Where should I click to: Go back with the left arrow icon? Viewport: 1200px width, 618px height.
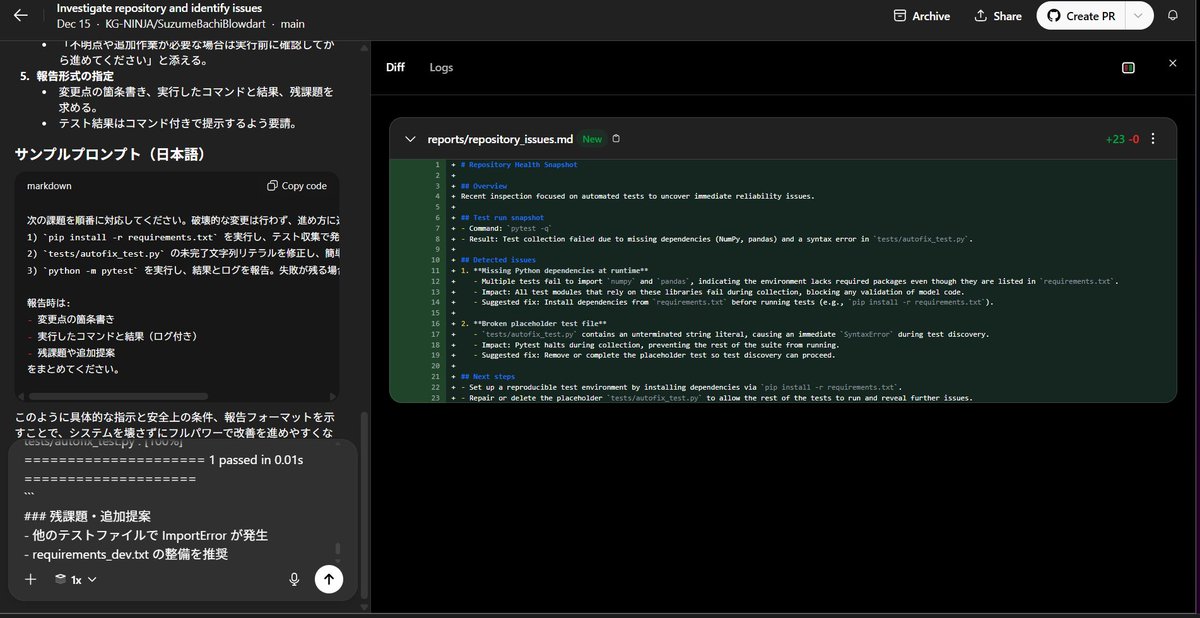(x=20, y=16)
